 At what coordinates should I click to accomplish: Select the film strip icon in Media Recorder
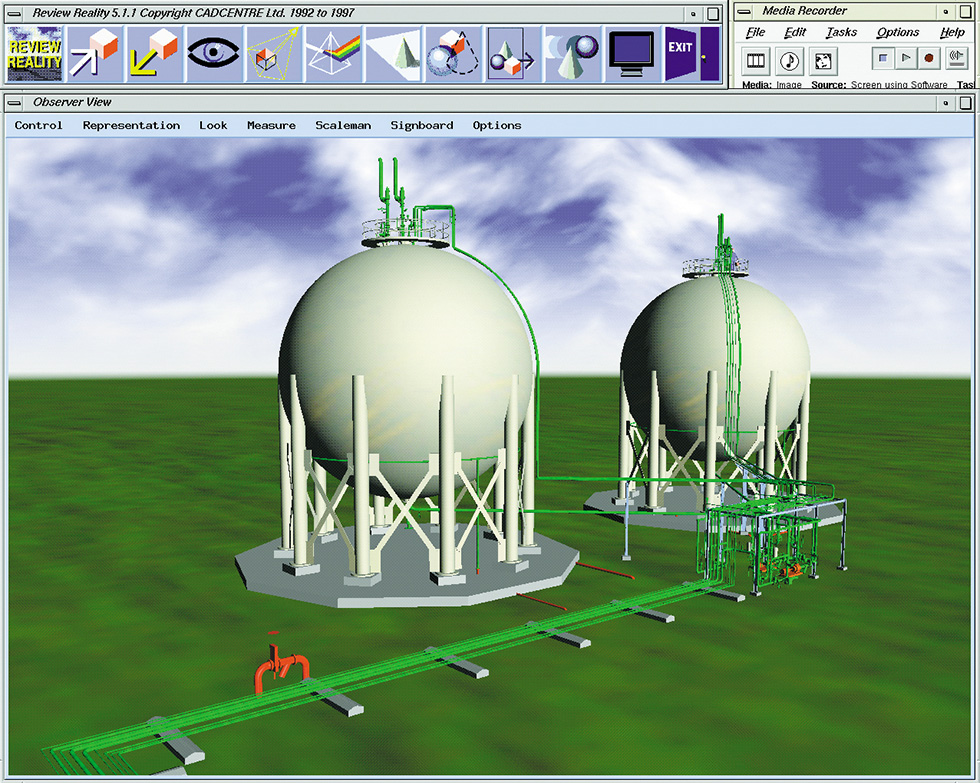(756, 60)
